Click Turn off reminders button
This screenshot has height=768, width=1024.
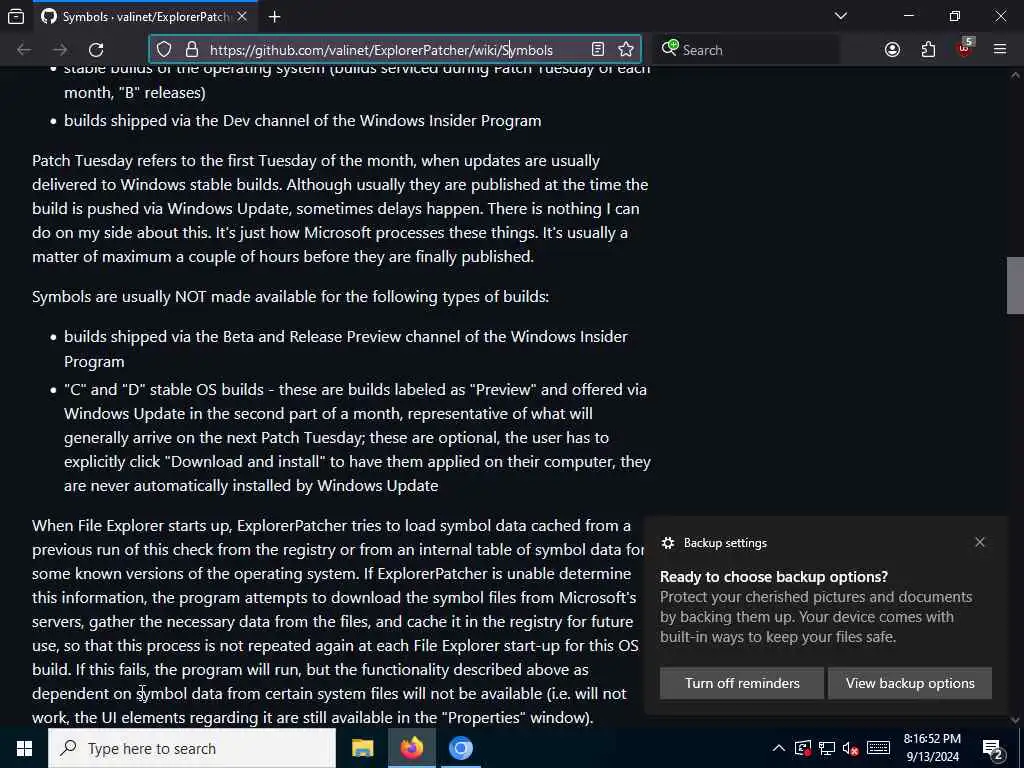point(742,683)
